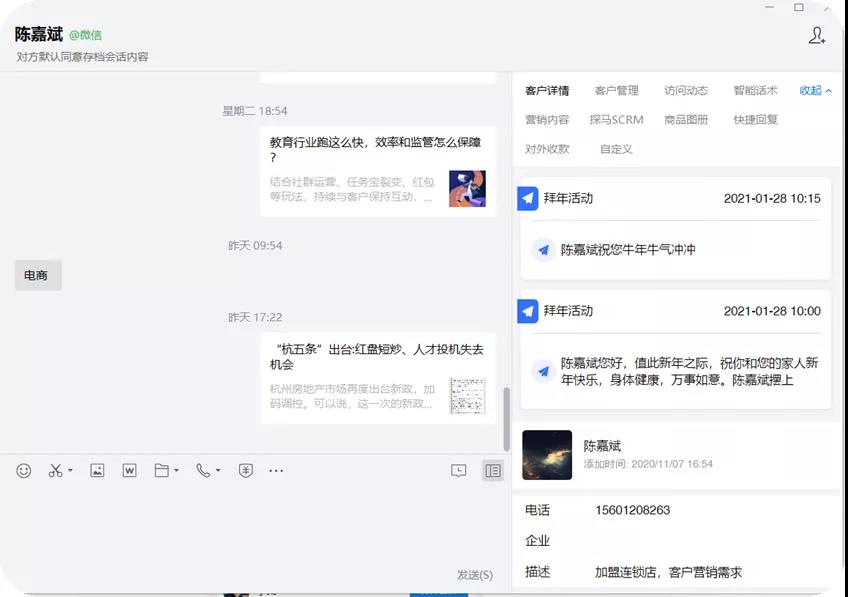The image size is (848, 597).
Task: Open the 探马SCRM tab
Action: pyautogui.click(x=616, y=119)
